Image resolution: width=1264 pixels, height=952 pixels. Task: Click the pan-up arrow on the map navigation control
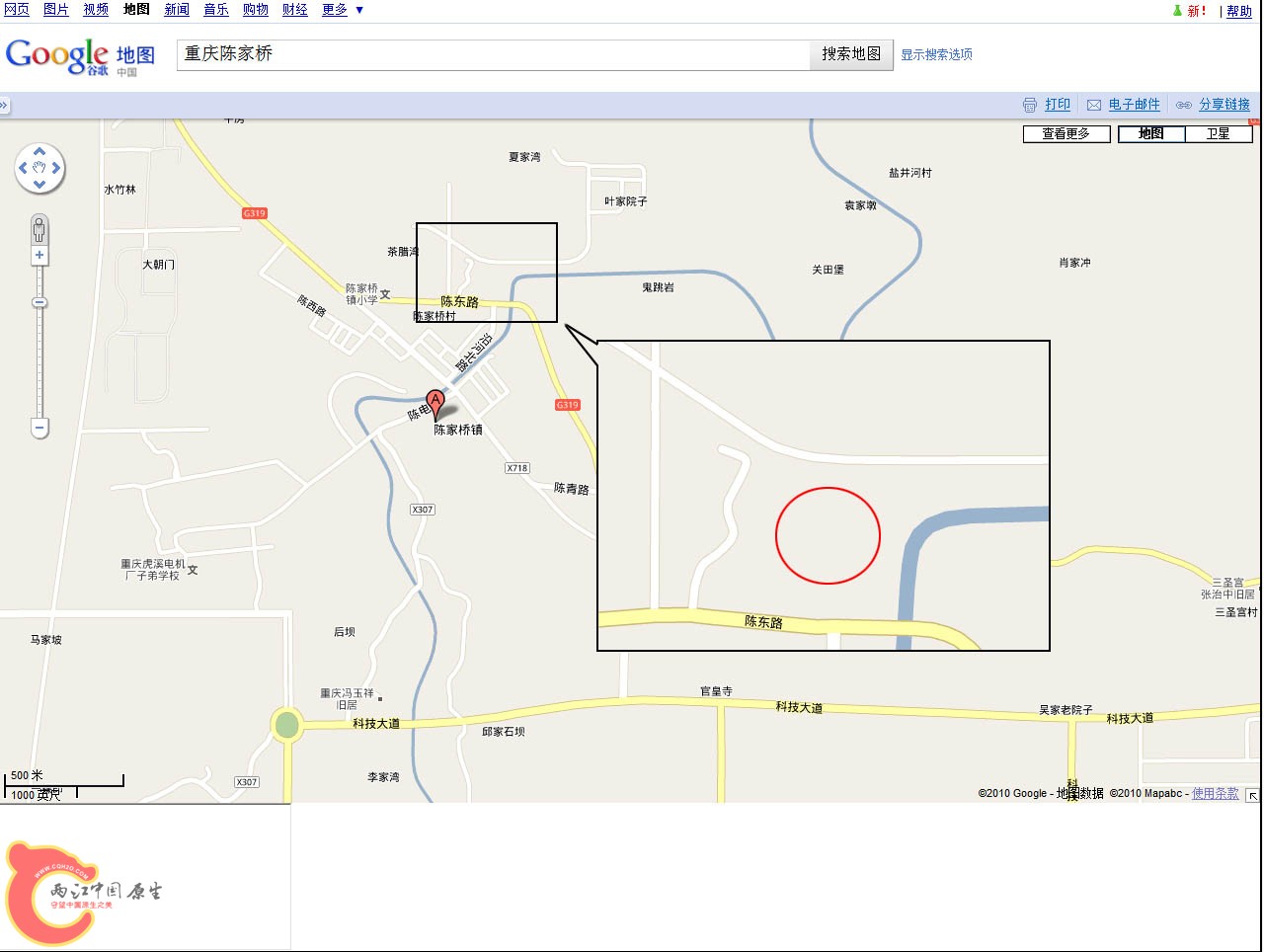39,152
